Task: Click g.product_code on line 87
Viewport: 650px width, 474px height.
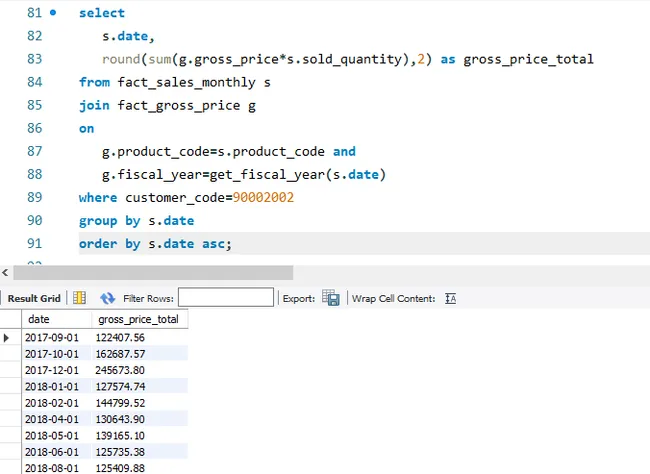Action: [x=156, y=152]
